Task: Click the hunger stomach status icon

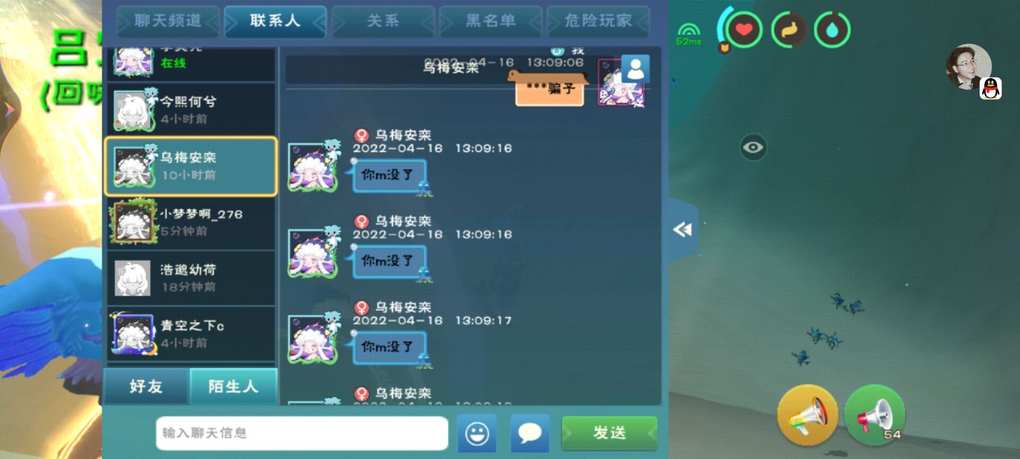Action: point(788,30)
